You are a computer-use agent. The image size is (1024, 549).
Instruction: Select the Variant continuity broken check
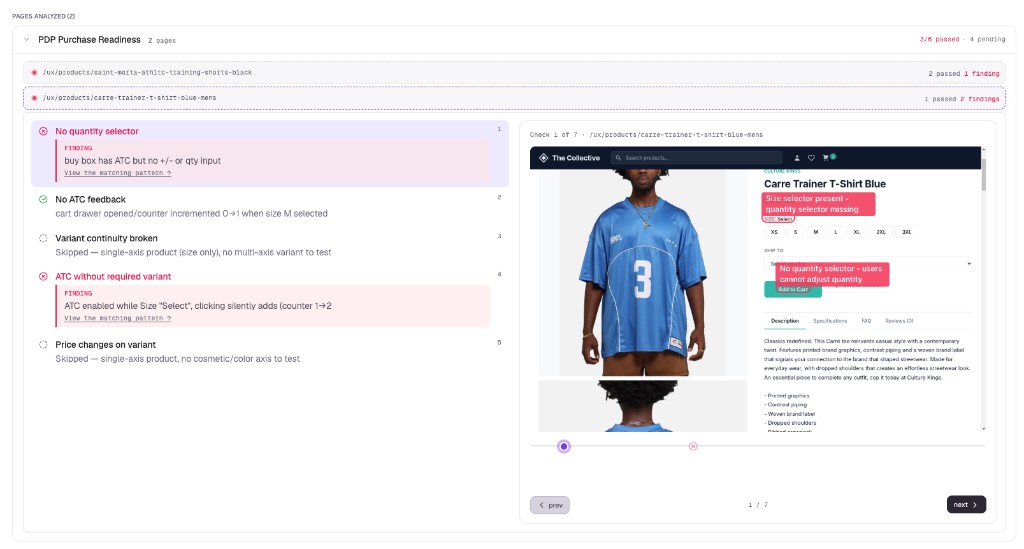(x=270, y=245)
